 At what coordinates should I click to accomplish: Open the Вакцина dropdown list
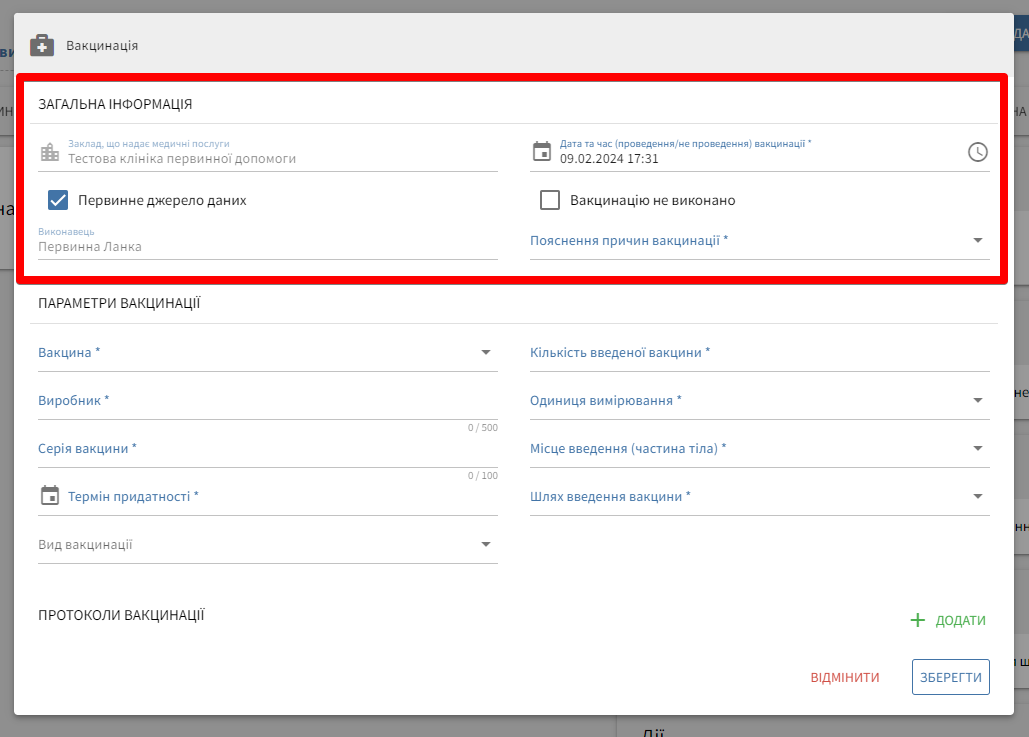[485, 352]
